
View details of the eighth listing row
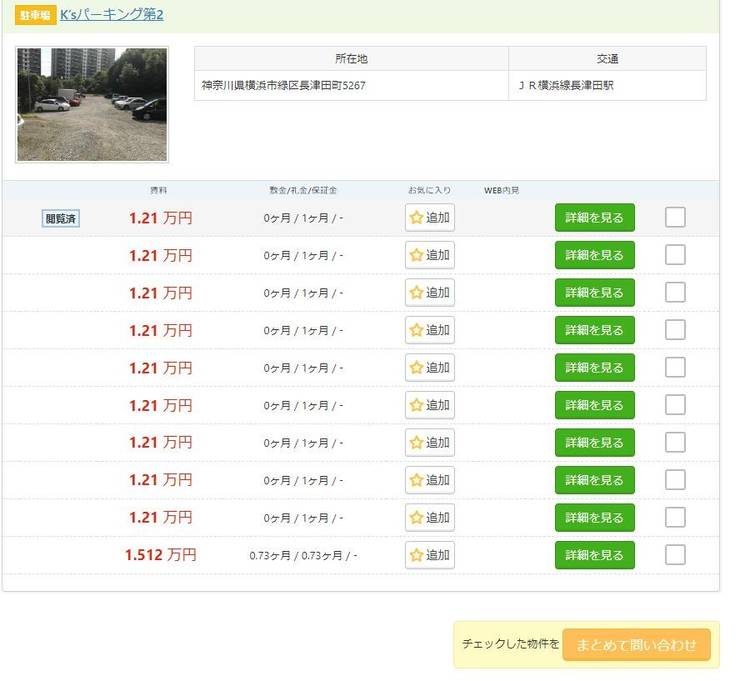click(x=595, y=480)
